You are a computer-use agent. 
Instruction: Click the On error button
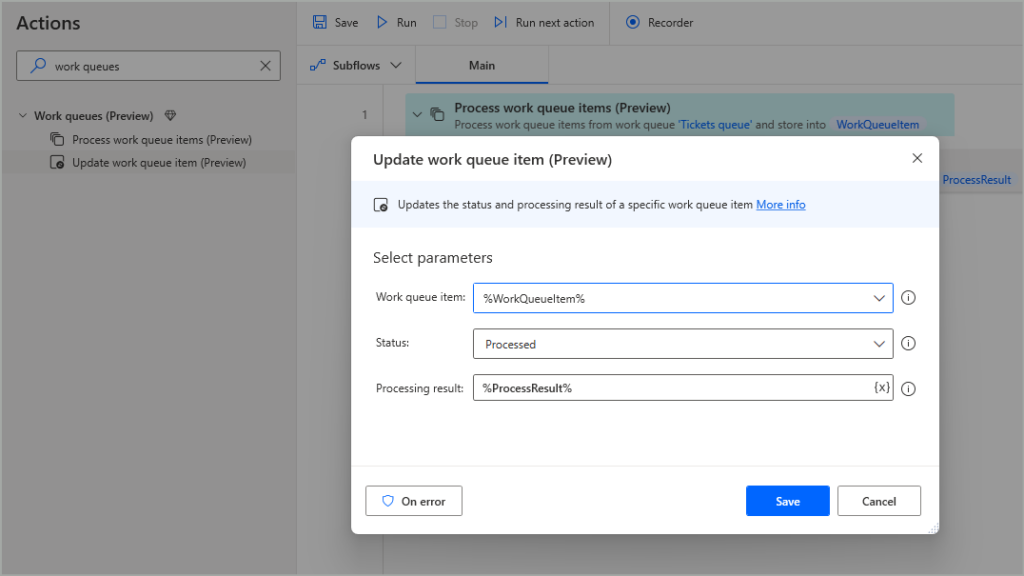click(413, 500)
